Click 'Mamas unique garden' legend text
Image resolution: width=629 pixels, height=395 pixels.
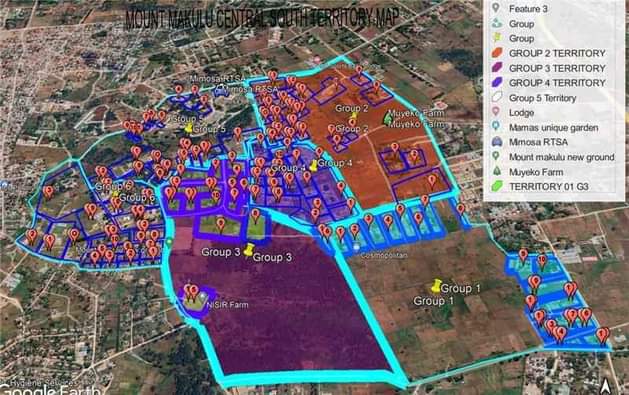click(554, 128)
